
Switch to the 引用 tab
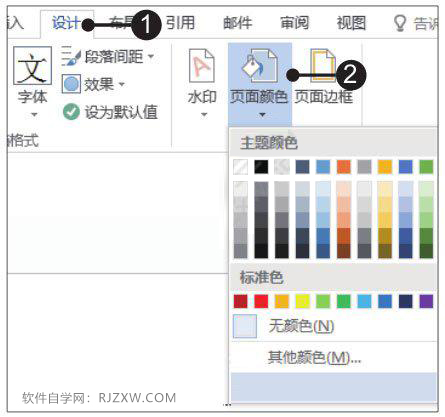tap(180, 23)
